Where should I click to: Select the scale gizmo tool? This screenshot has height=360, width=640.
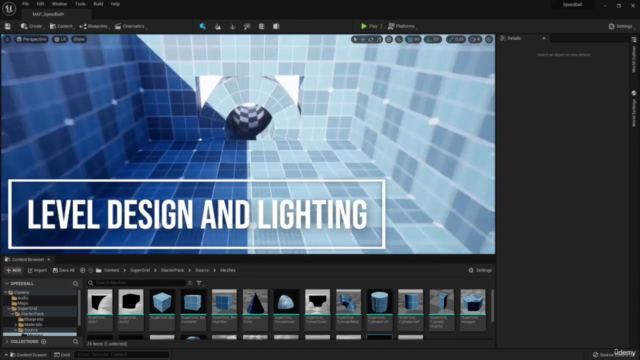378,40
